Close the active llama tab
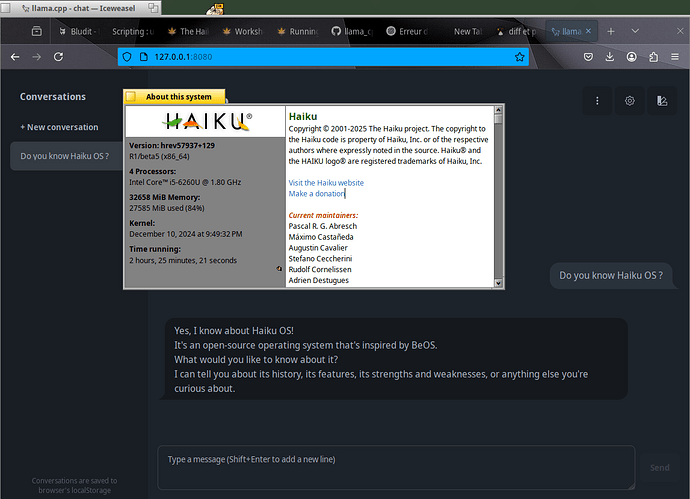Image resolution: width=690 pixels, height=499 pixels. (588, 31)
